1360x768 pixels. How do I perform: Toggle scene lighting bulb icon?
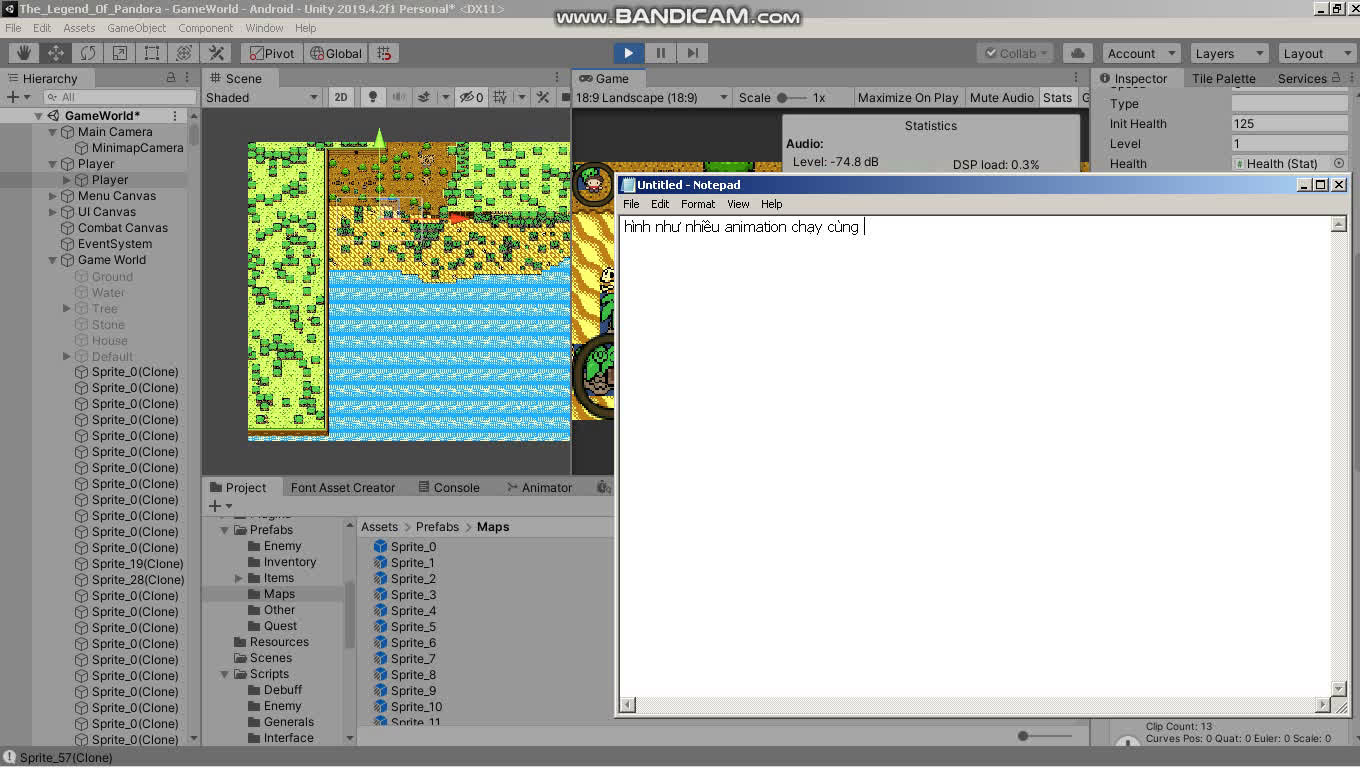(x=373, y=97)
